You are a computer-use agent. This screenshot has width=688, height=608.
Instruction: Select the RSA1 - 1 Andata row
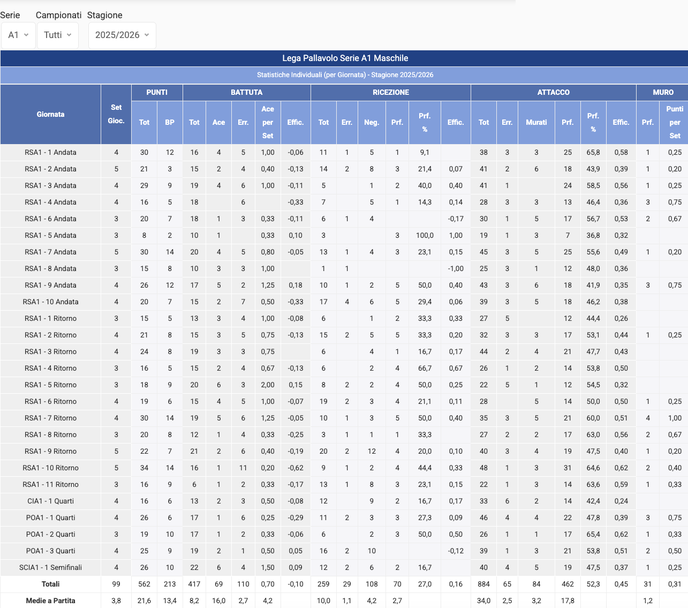50,152
